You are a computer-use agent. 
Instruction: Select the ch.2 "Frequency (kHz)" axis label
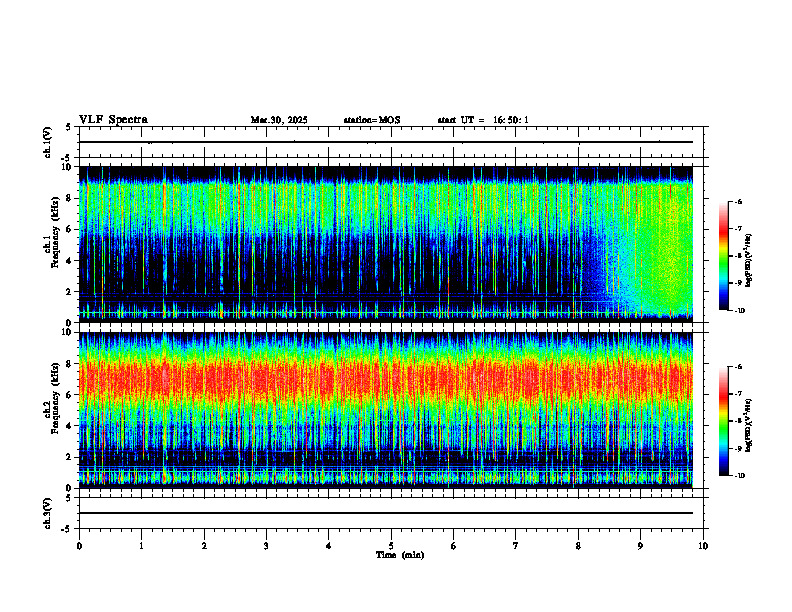[55, 398]
